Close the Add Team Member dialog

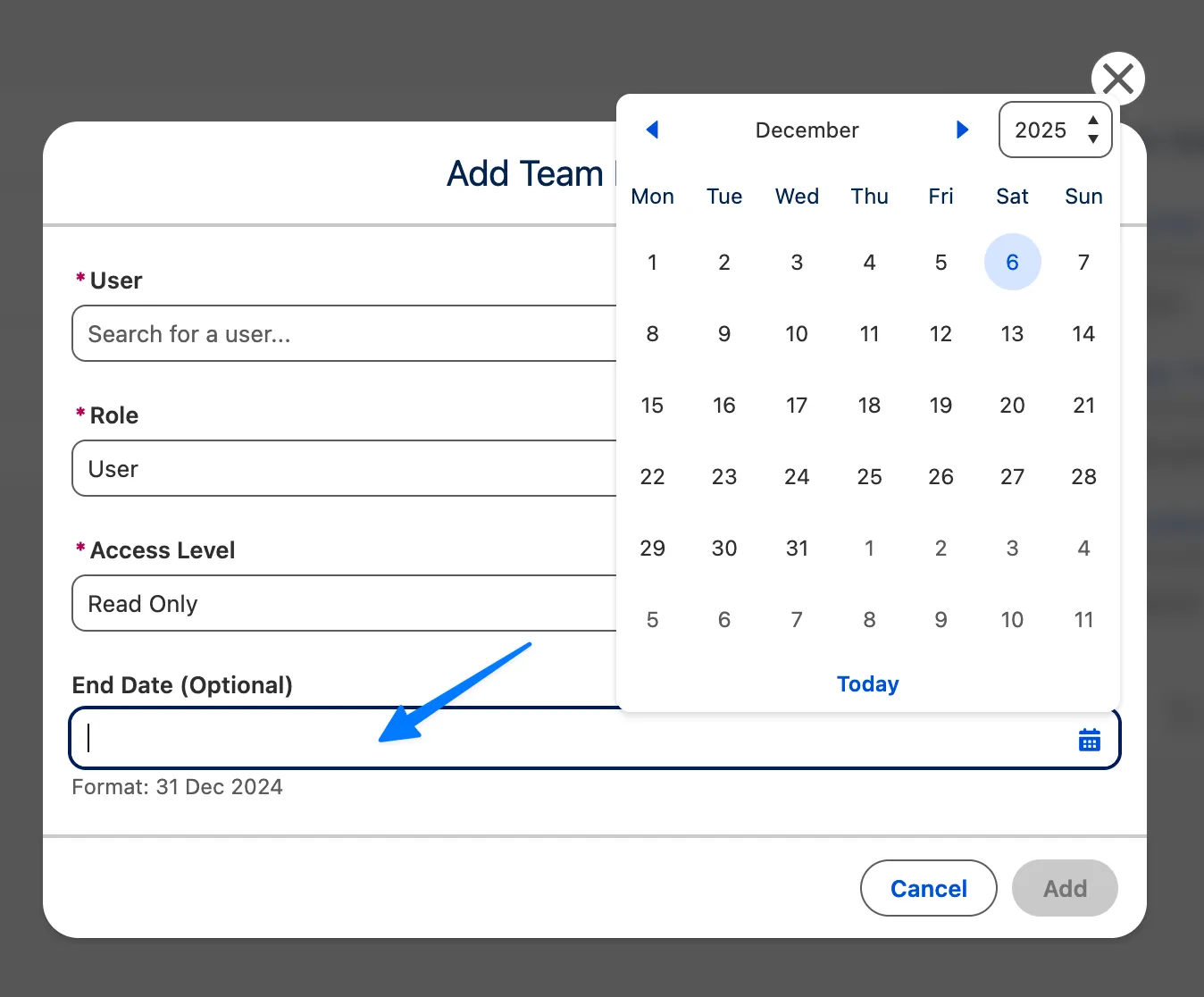(x=1117, y=79)
